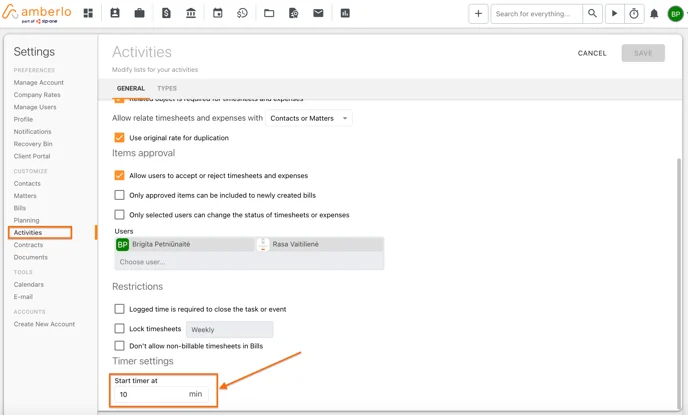Click the plus add-new button

(478, 14)
